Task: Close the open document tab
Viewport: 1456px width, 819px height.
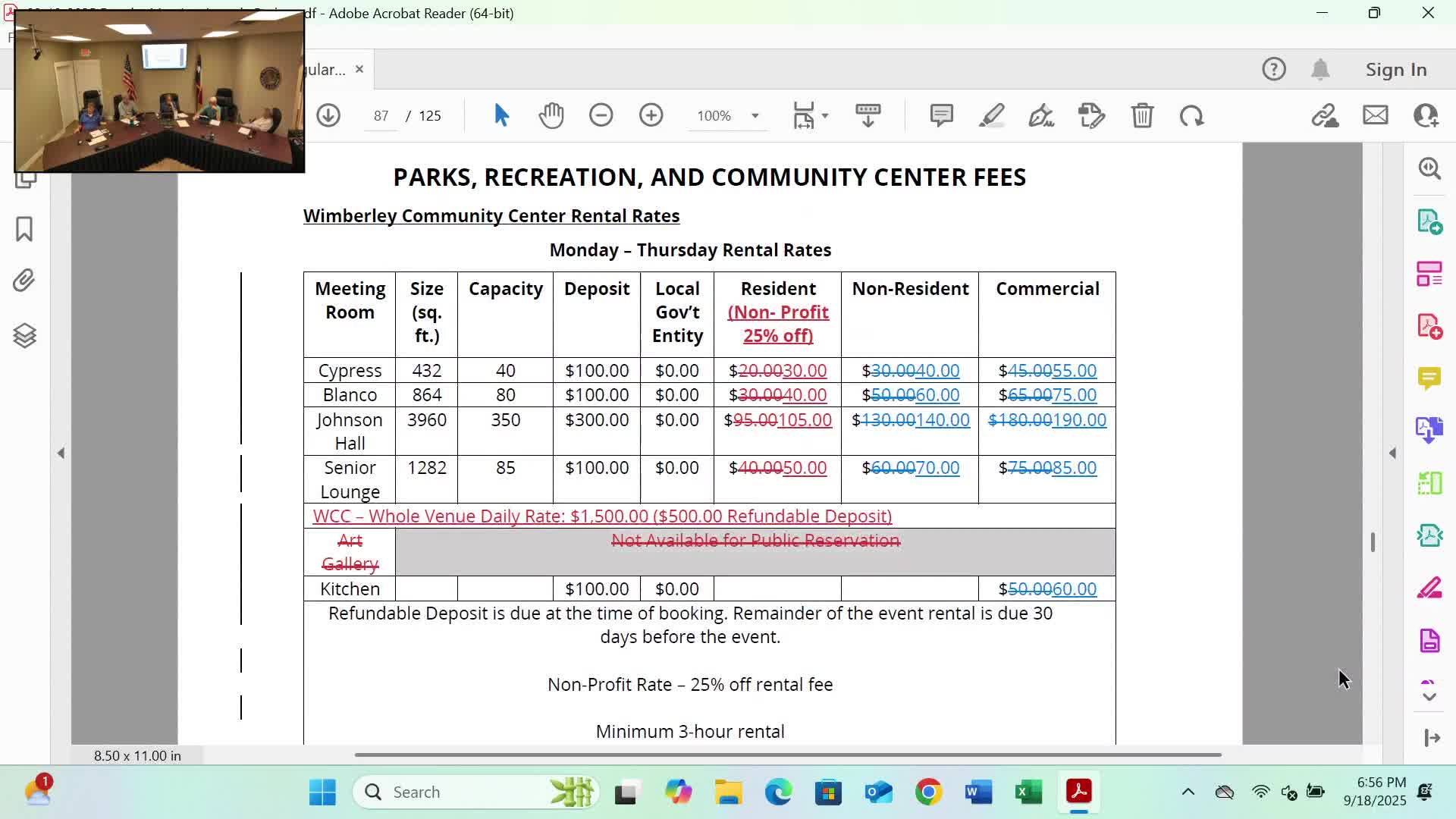Action: pos(359,69)
